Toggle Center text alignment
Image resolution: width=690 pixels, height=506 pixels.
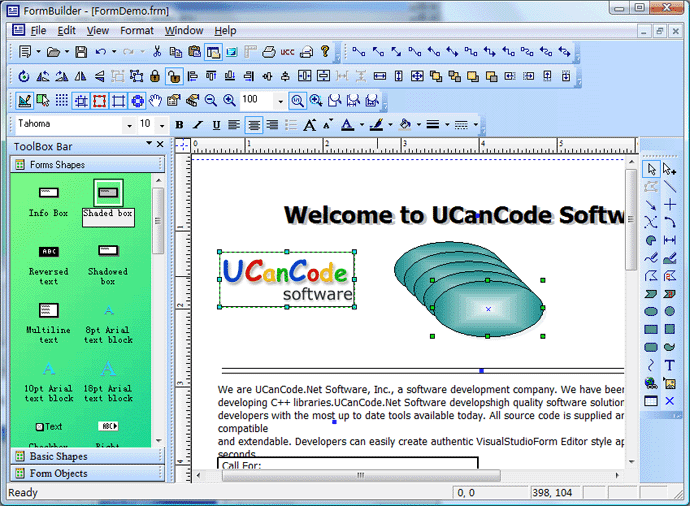253,125
